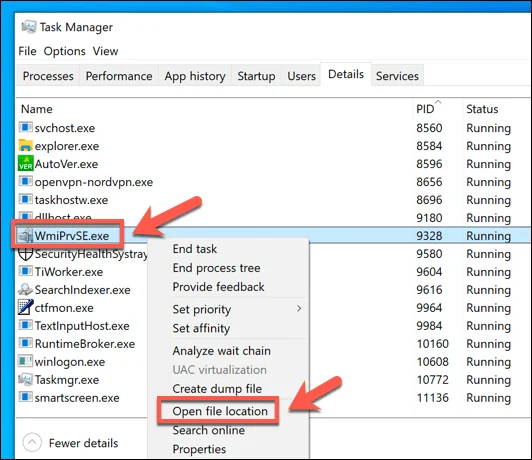Choose Open file location from context menu
This screenshot has height=460, width=532.
(220, 411)
